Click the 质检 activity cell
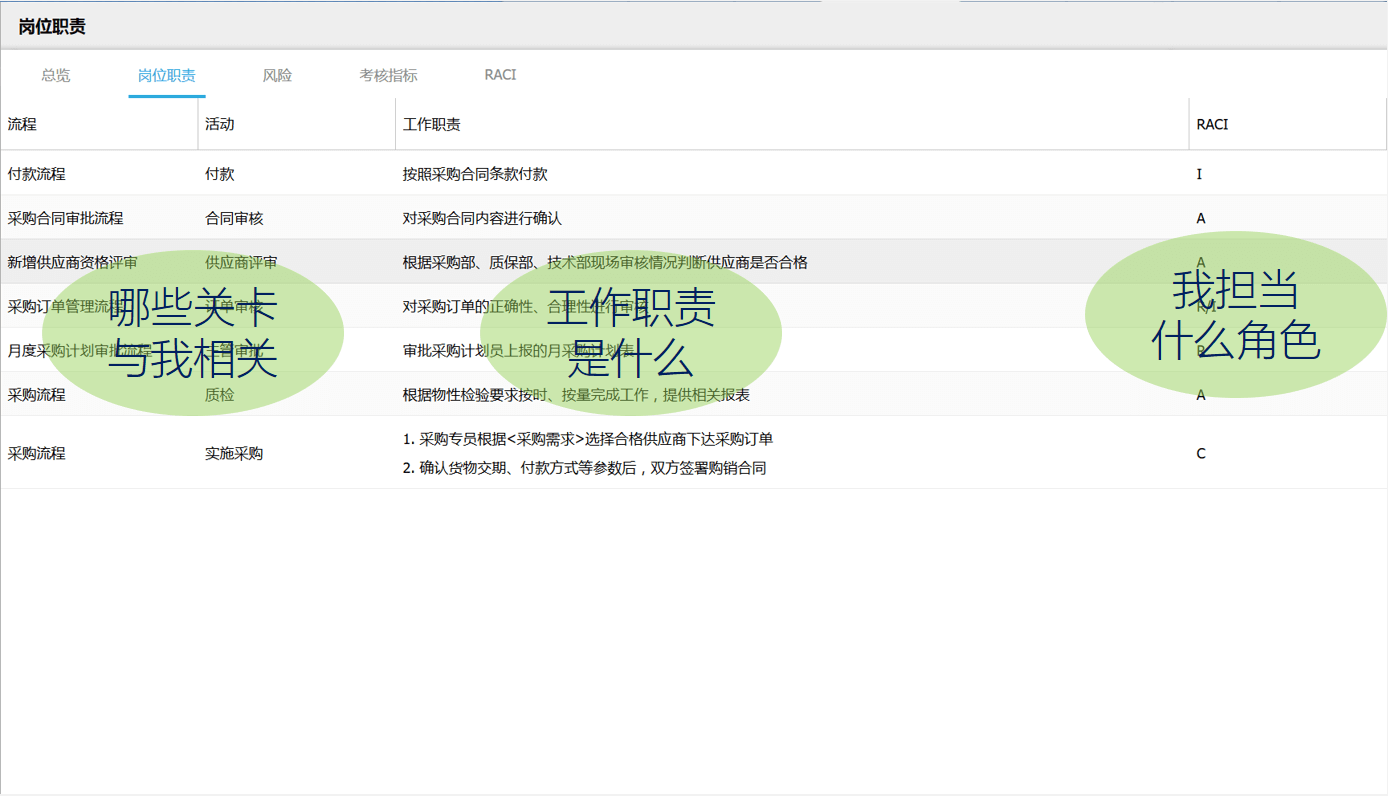 pyautogui.click(x=220, y=395)
